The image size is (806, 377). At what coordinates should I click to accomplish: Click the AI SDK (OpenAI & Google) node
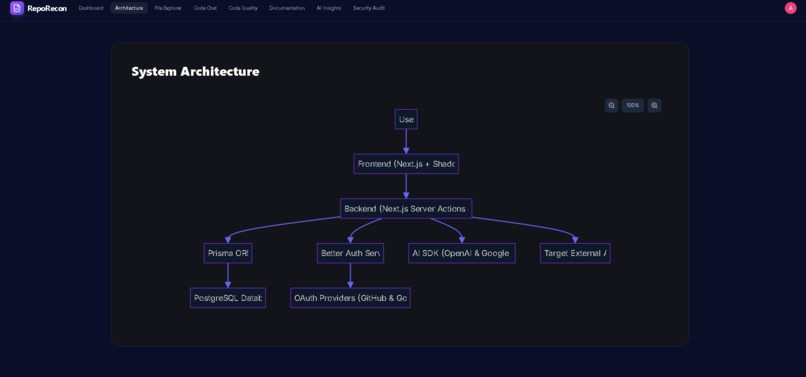pyautogui.click(x=462, y=254)
